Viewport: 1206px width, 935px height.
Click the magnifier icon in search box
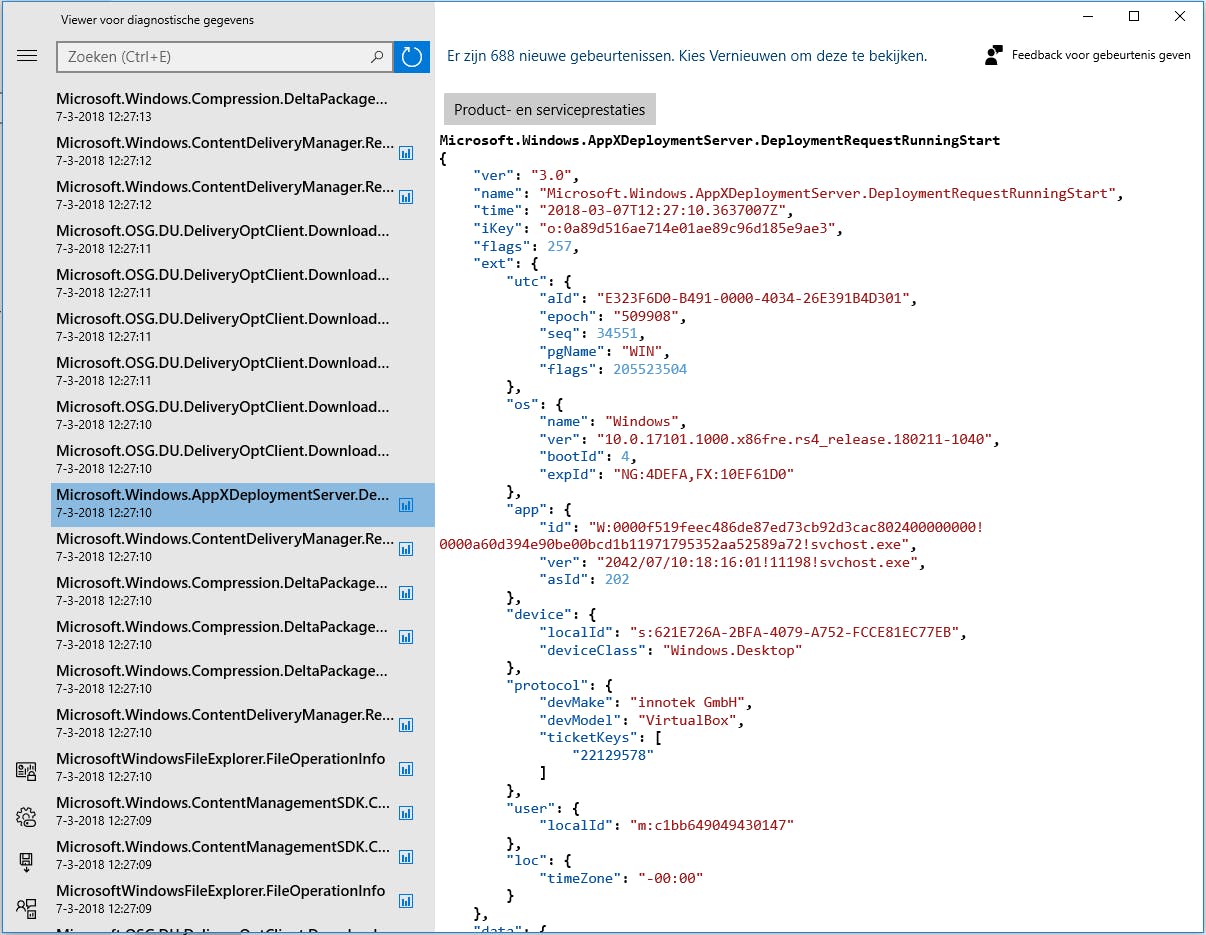(x=377, y=57)
